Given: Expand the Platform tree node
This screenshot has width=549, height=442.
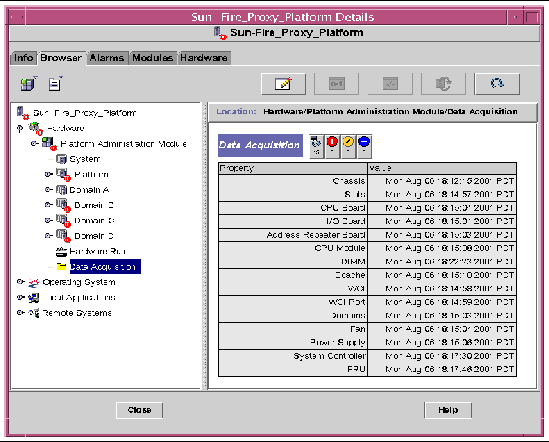Looking at the screenshot, I should (x=49, y=174).
